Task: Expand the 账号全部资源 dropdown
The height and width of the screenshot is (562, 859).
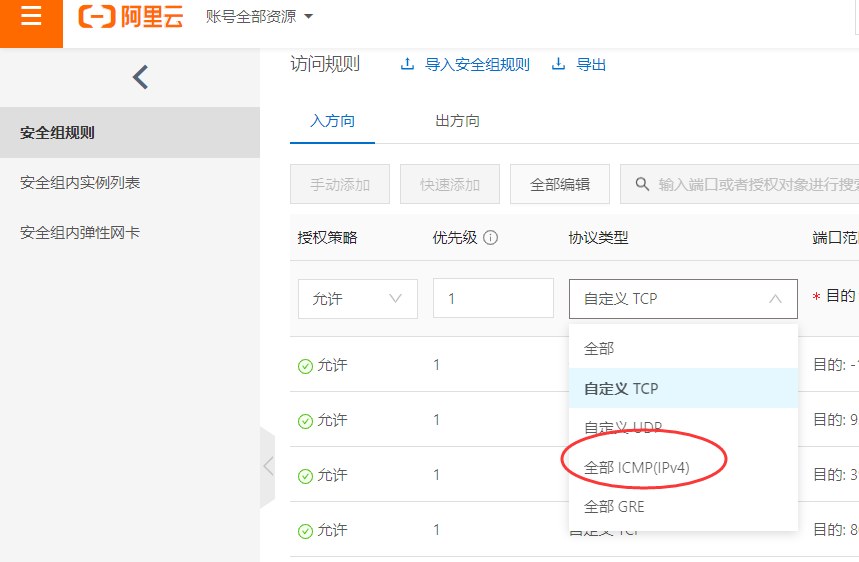Action: pyautogui.click(x=308, y=17)
